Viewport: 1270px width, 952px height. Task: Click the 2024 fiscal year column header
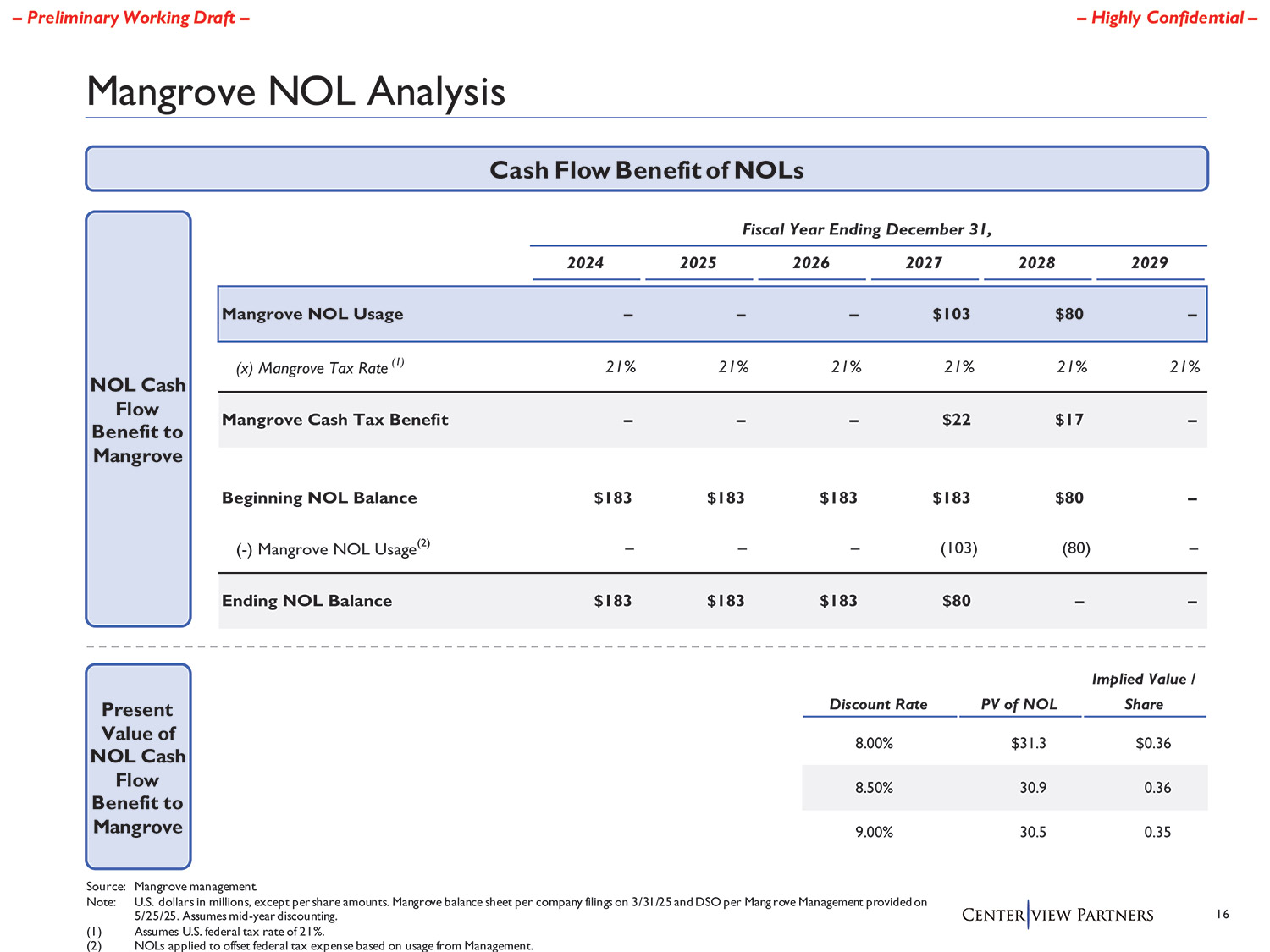pos(585,263)
